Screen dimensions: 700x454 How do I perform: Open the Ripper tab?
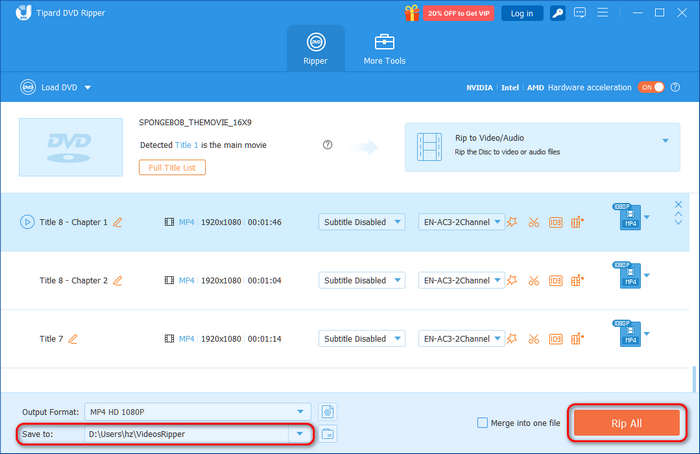click(x=316, y=49)
